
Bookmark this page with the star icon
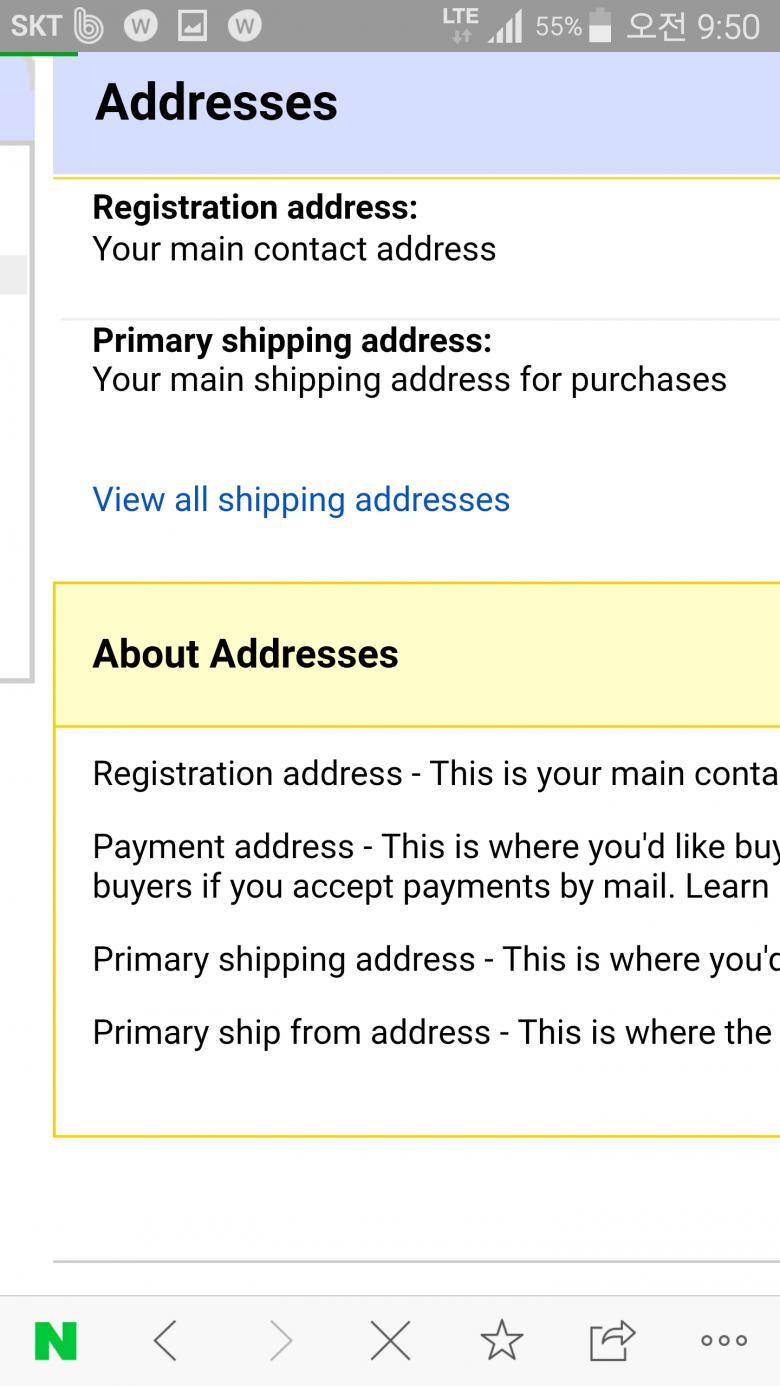pos(501,1341)
